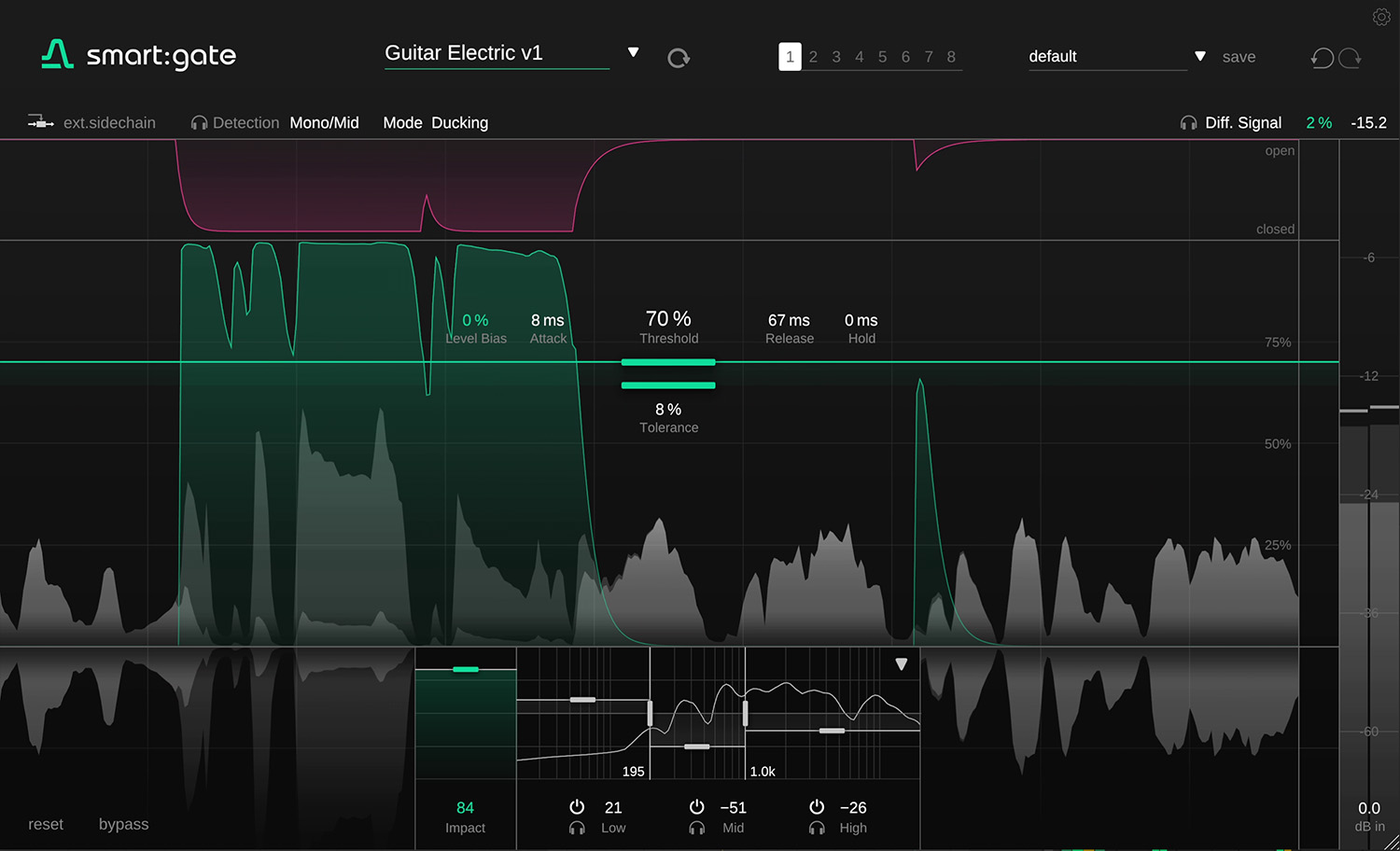Click the High band value −26
1400x851 pixels.
point(853,807)
